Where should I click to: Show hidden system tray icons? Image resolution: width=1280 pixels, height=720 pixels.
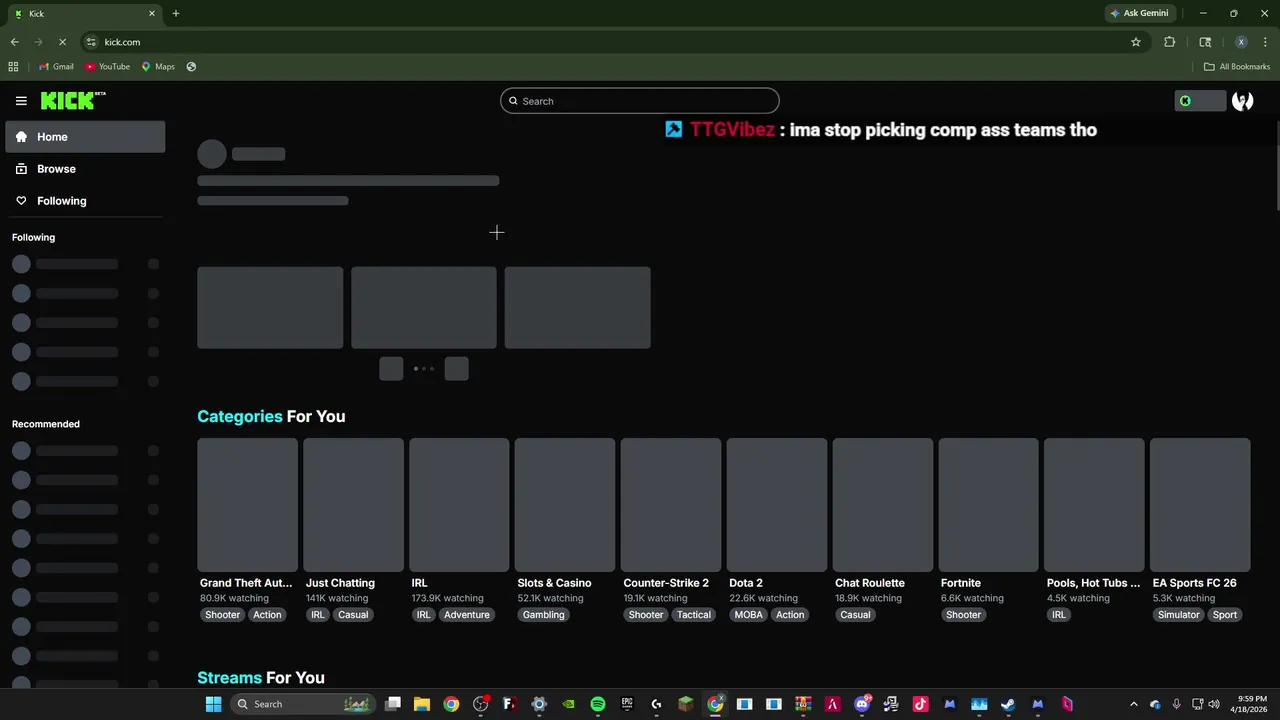1133,704
